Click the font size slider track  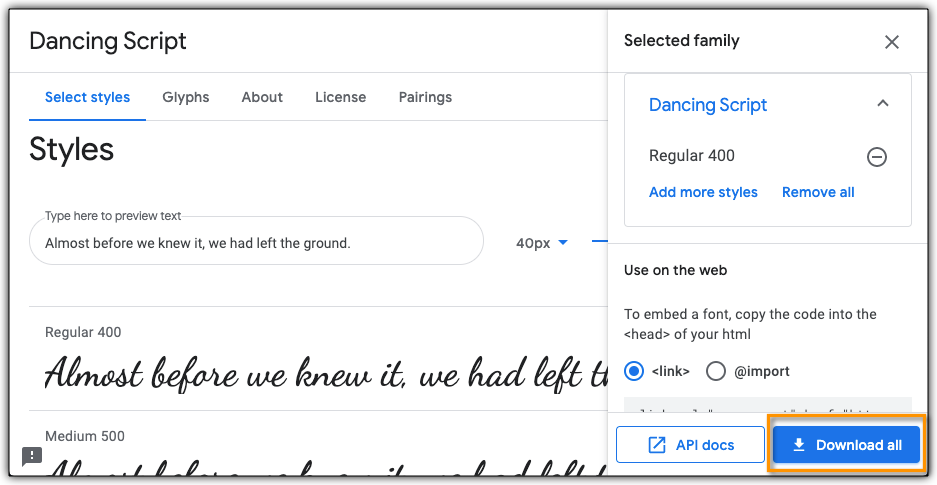[x=599, y=241]
